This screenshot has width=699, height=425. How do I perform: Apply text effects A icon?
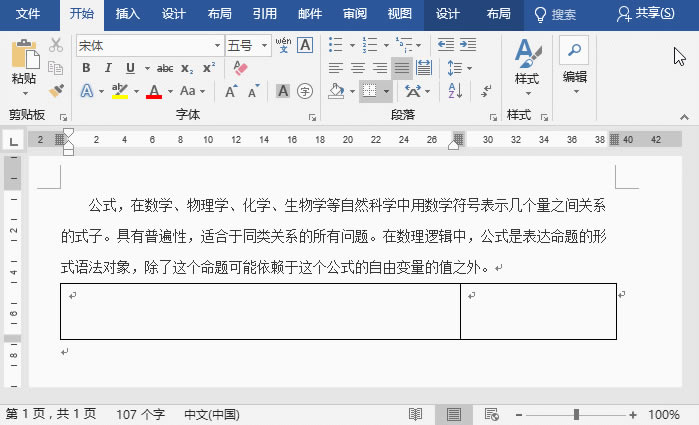click(87, 91)
